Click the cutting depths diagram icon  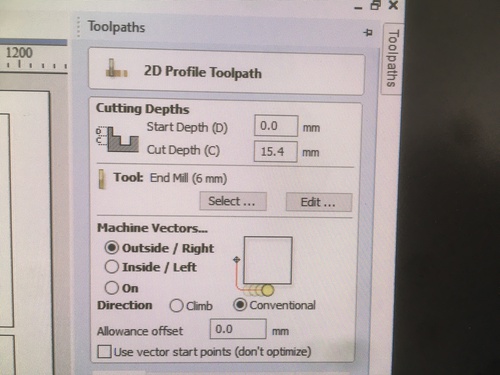(x=117, y=139)
